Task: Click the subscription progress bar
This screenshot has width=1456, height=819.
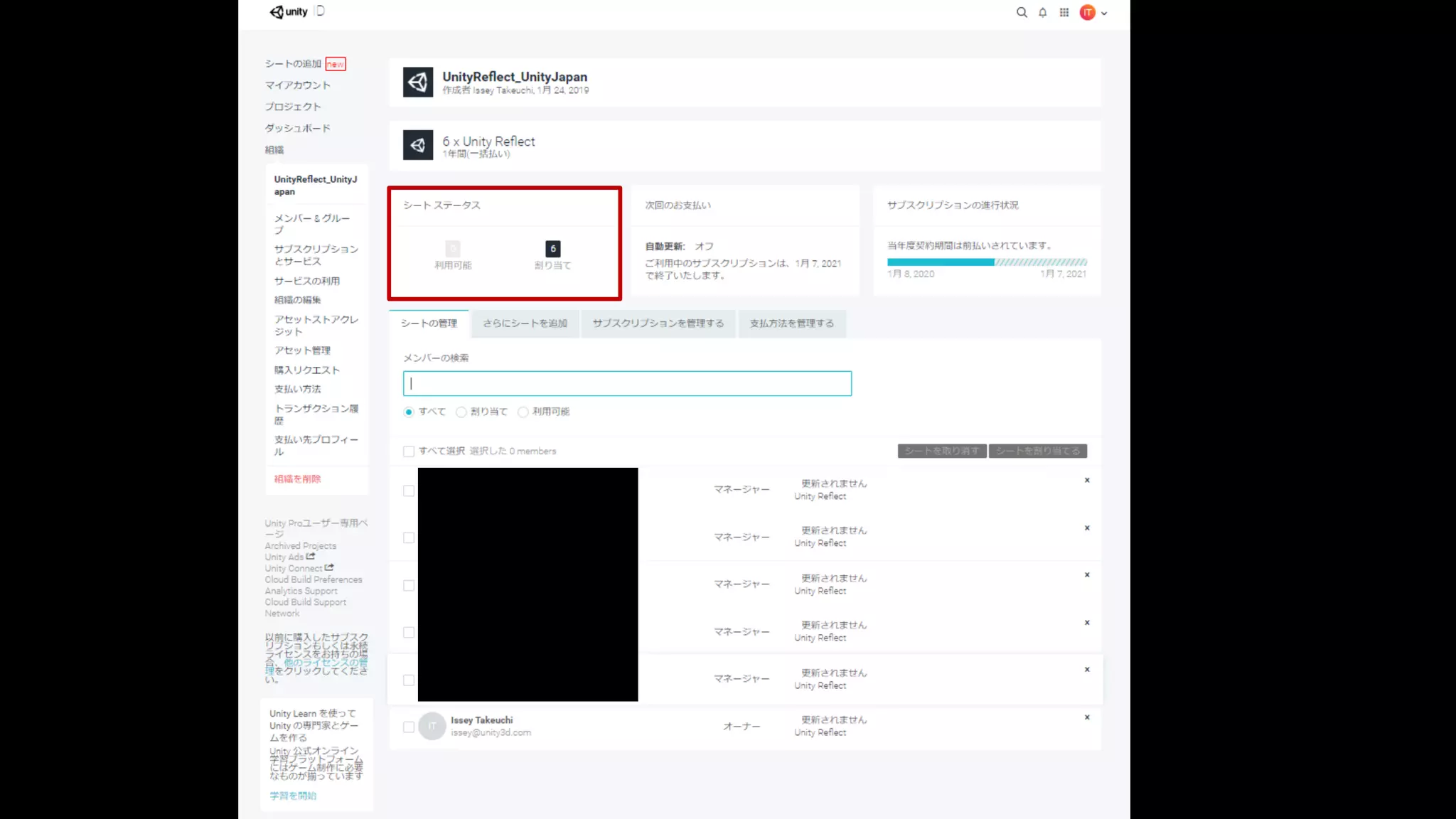Action: 986,262
